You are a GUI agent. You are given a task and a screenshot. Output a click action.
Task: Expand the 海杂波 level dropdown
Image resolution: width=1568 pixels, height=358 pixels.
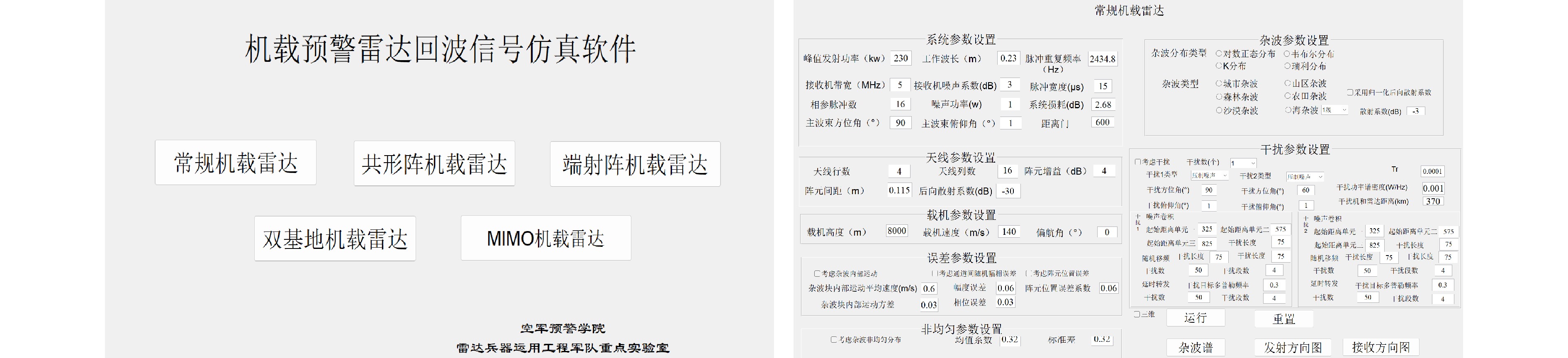1335,110
